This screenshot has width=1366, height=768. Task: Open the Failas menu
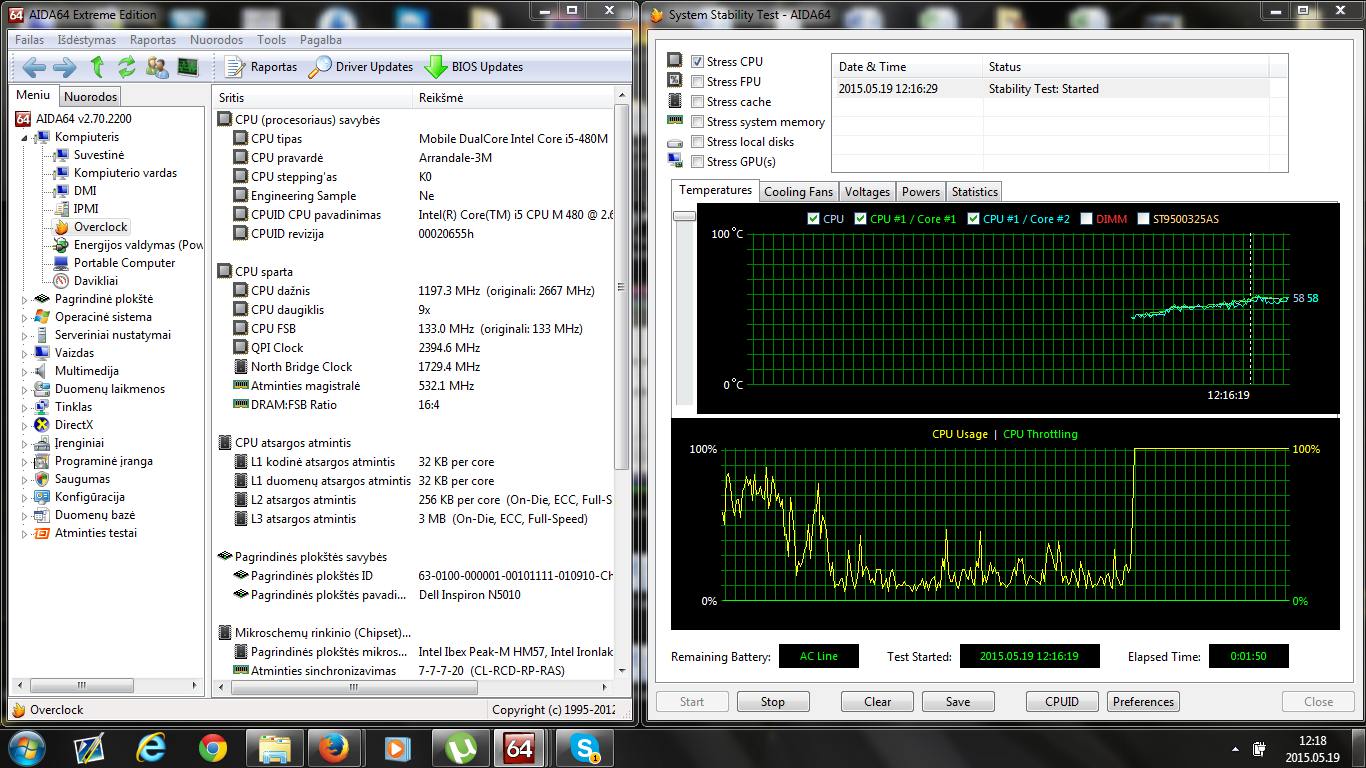click(x=29, y=40)
